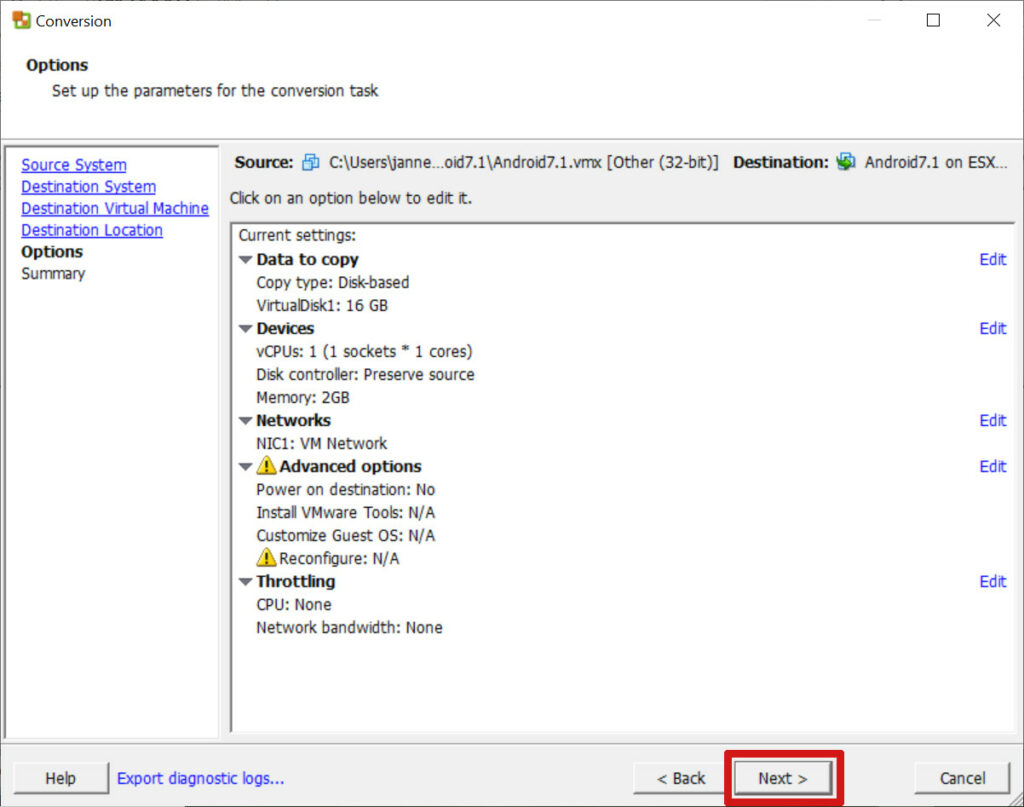The image size is (1024, 807).
Task: Select Reconfigure: N/A row
Action: (339, 558)
